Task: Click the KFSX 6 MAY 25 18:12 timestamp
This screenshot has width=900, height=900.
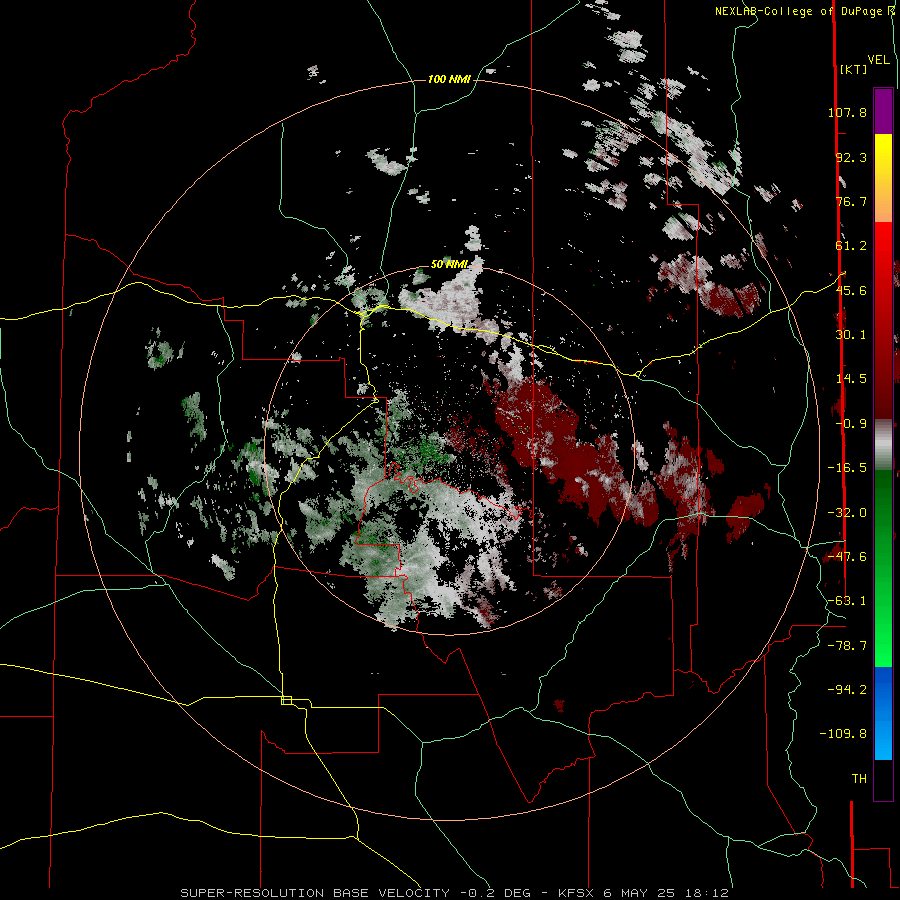Action: coord(643,893)
